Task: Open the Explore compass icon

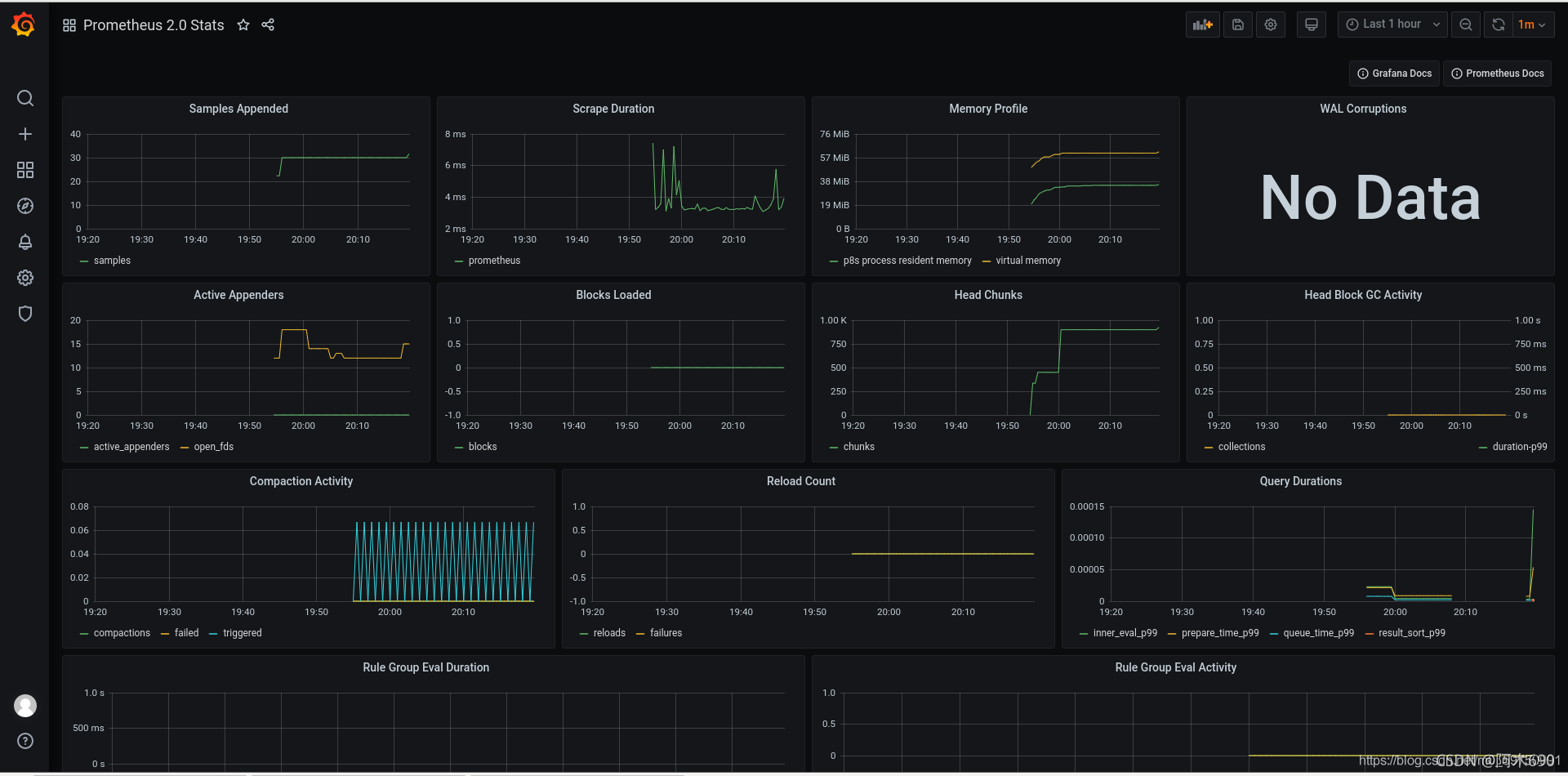Action: pyautogui.click(x=25, y=206)
